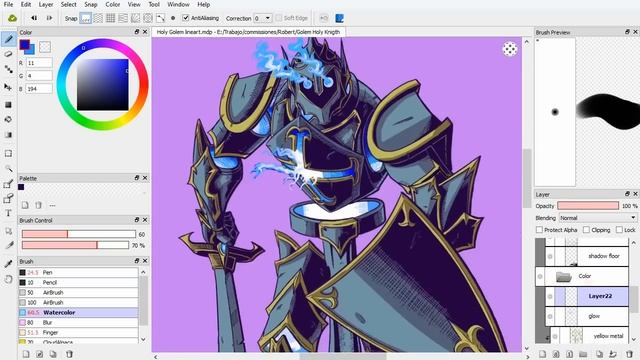Hide the shadow floor layer
This screenshot has height=360, width=640.
[550, 256]
